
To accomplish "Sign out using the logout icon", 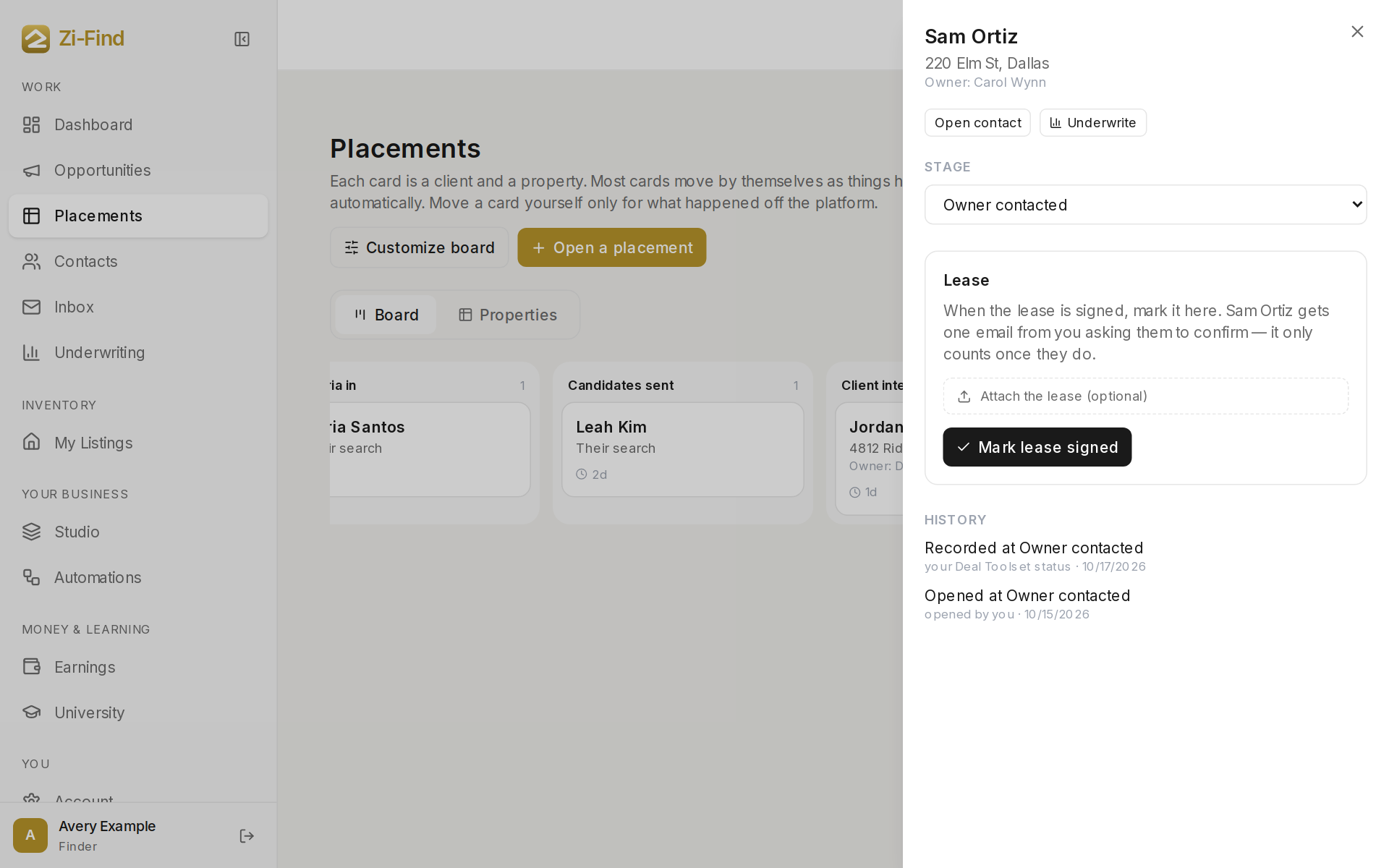I will point(247,836).
